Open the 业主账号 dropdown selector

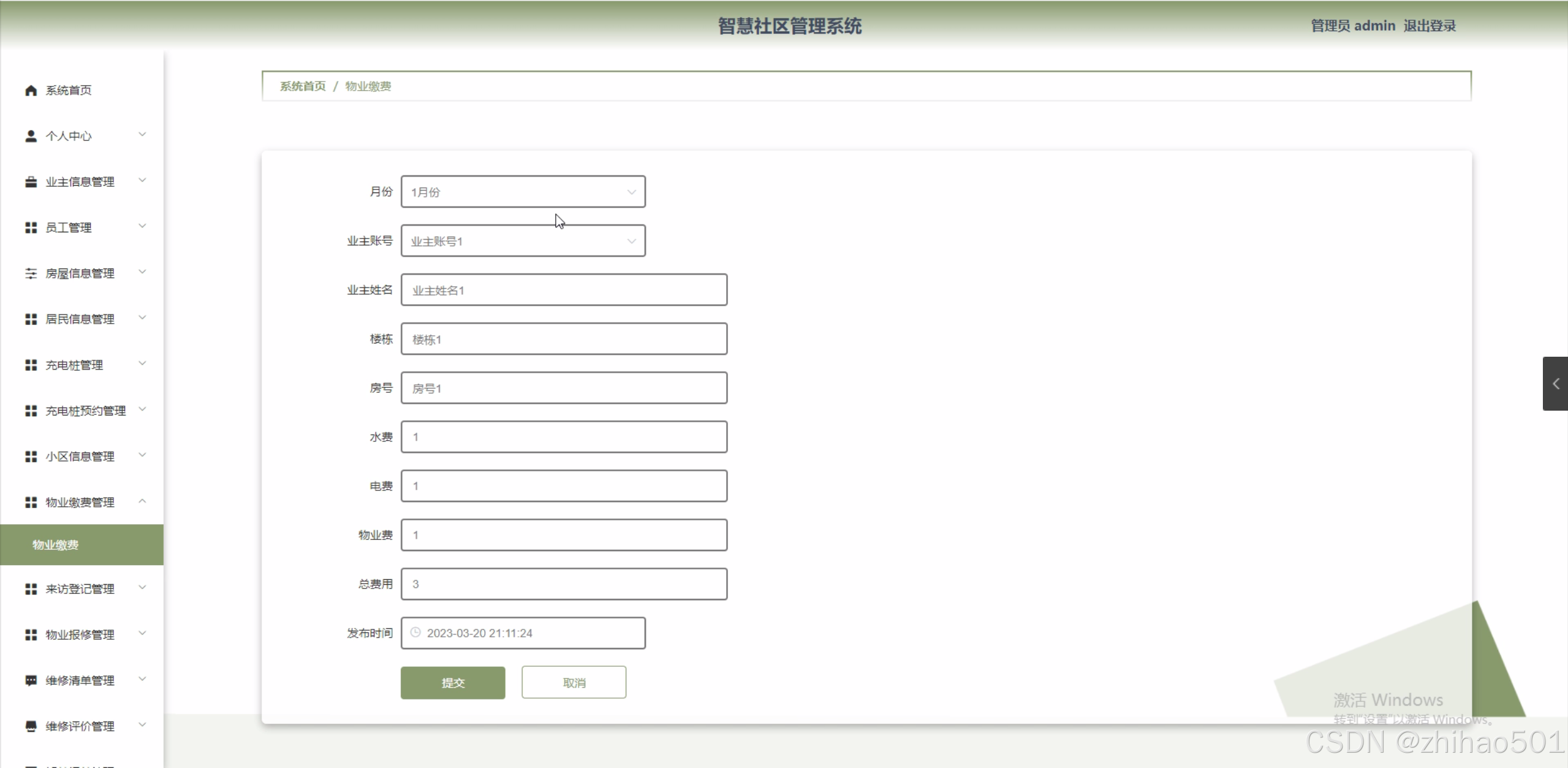click(523, 241)
